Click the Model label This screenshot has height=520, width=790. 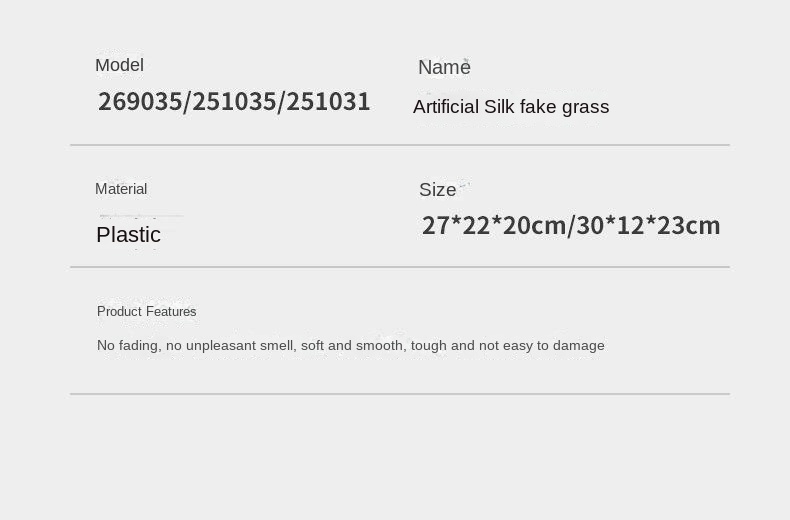click(119, 65)
